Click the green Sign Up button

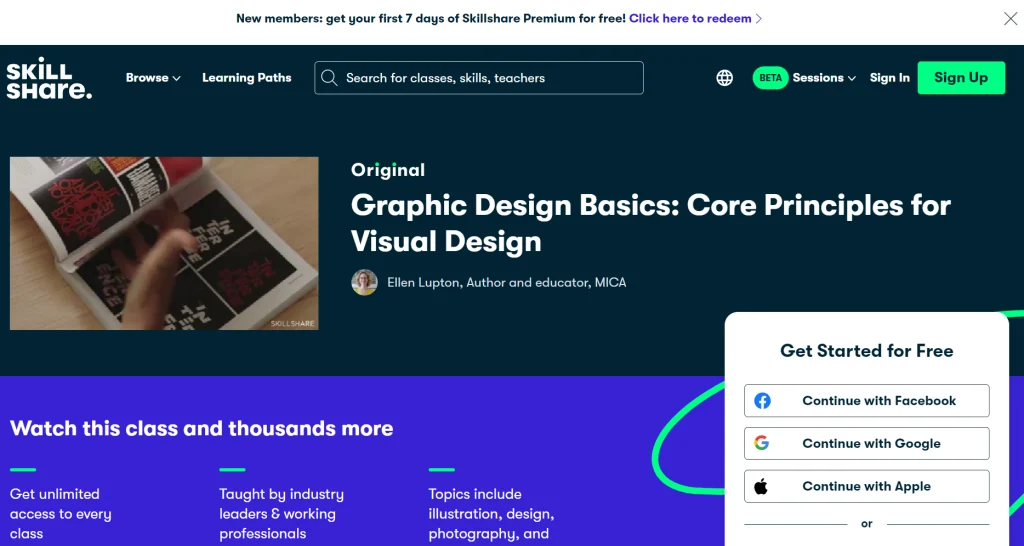[x=961, y=78]
